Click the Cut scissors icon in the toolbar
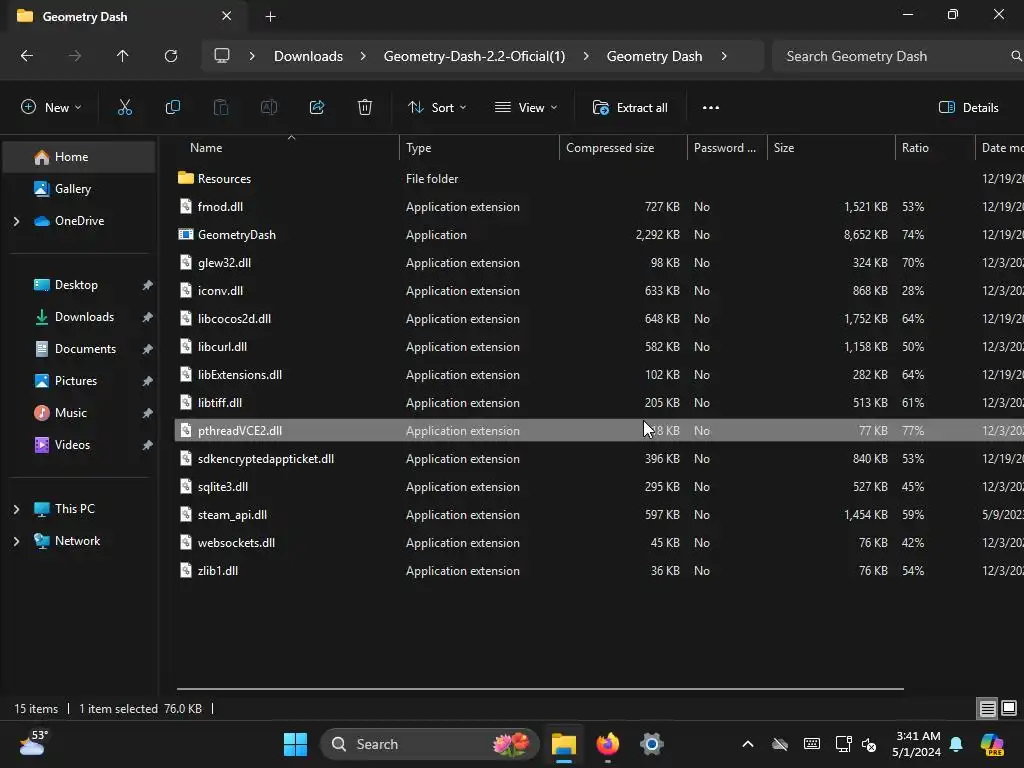The width and height of the screenshot is (1024, 768). [x=124, y=108]
